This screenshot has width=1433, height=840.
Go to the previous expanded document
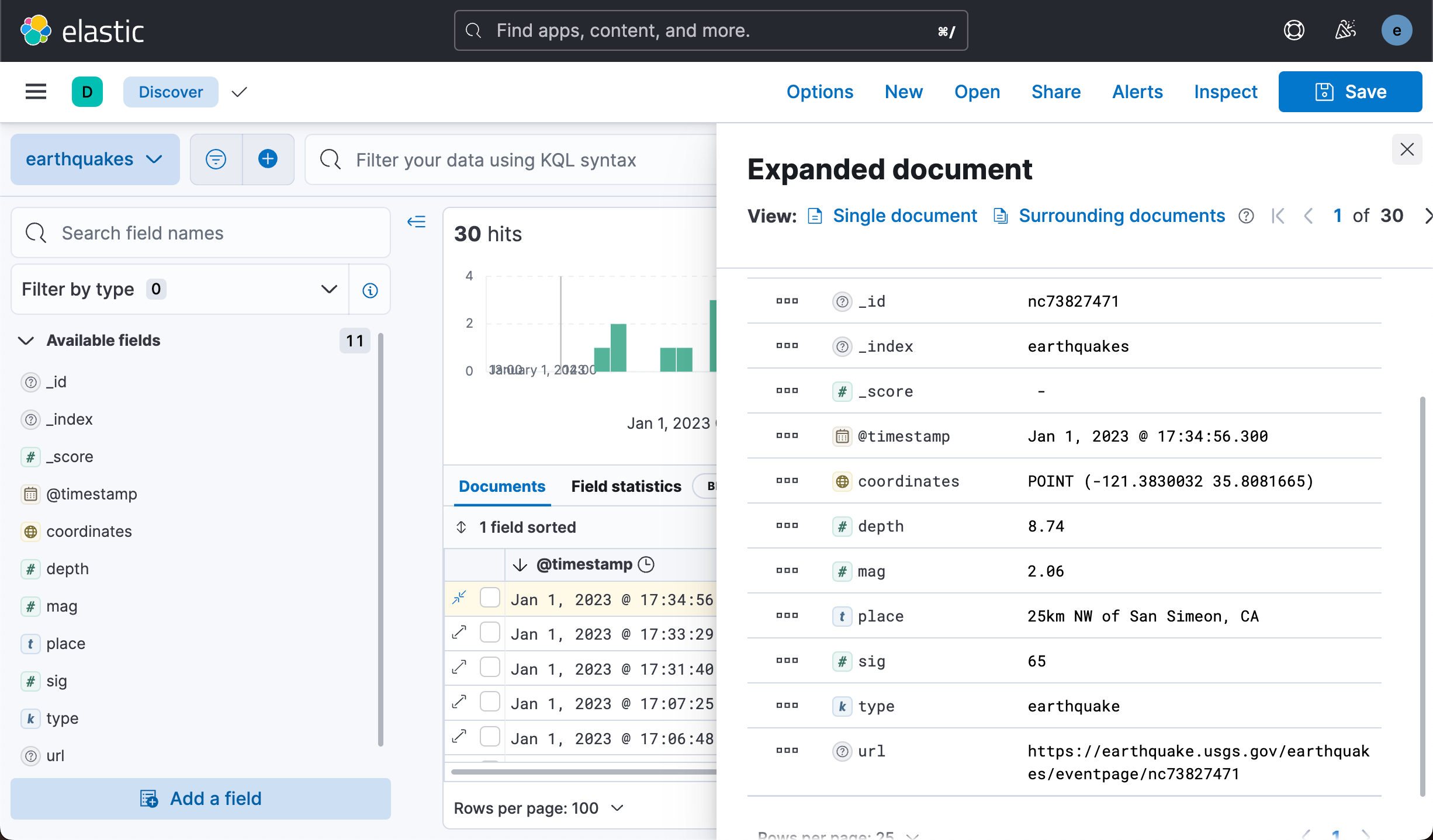point(1309,216)
